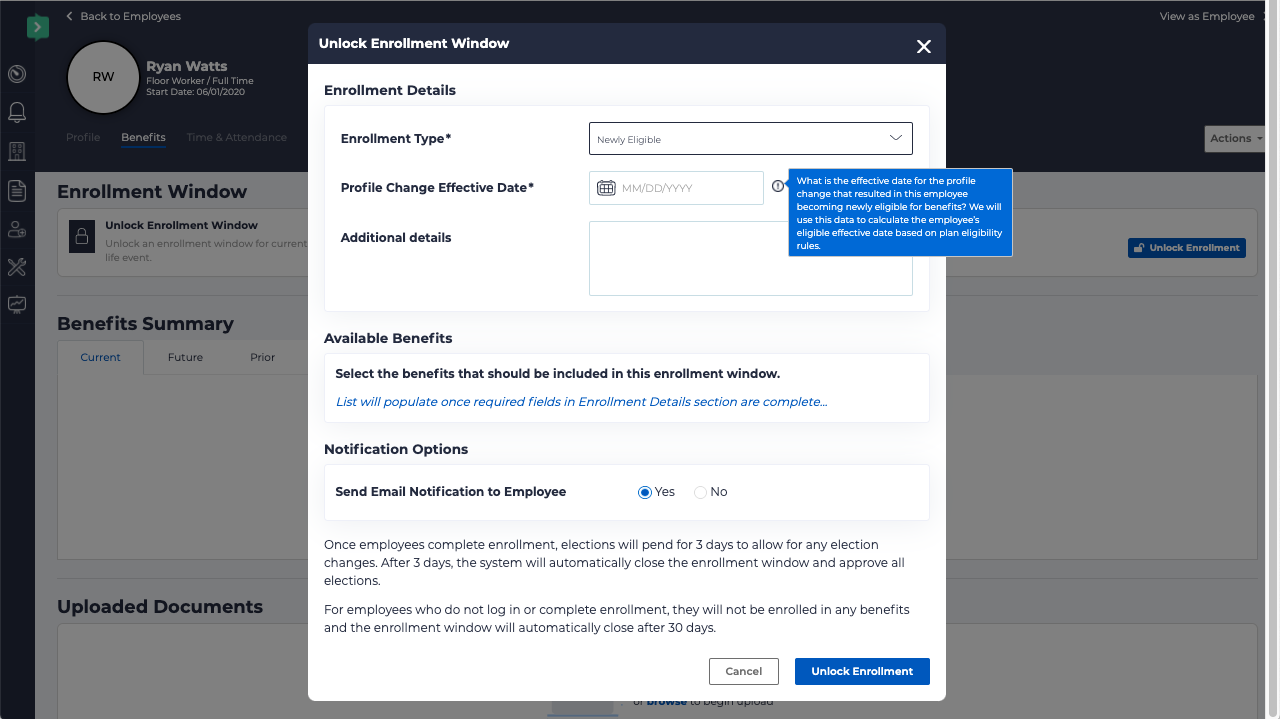Click the document icon in the sidebar
This screenshot has height=719, width=1280.
(16, 189)
